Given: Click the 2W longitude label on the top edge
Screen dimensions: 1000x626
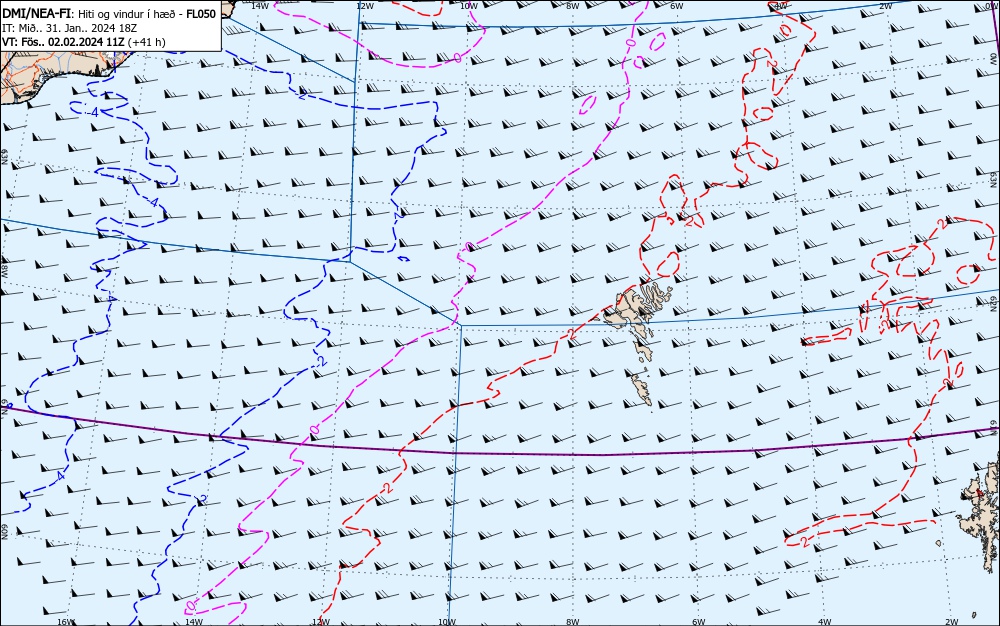Looking at the screenshot, I should tap(886, 5).
